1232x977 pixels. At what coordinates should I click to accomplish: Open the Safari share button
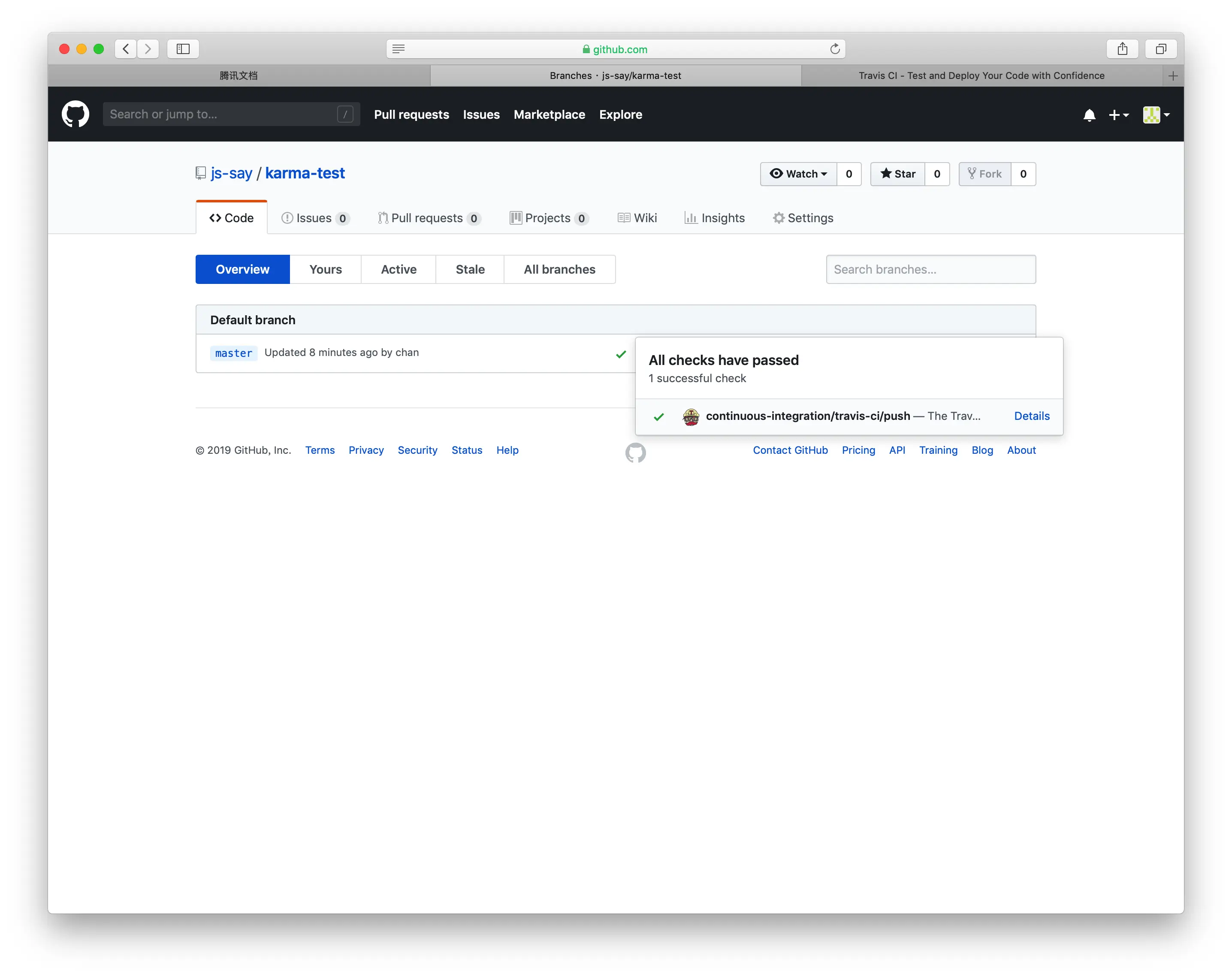[1122, 49]
